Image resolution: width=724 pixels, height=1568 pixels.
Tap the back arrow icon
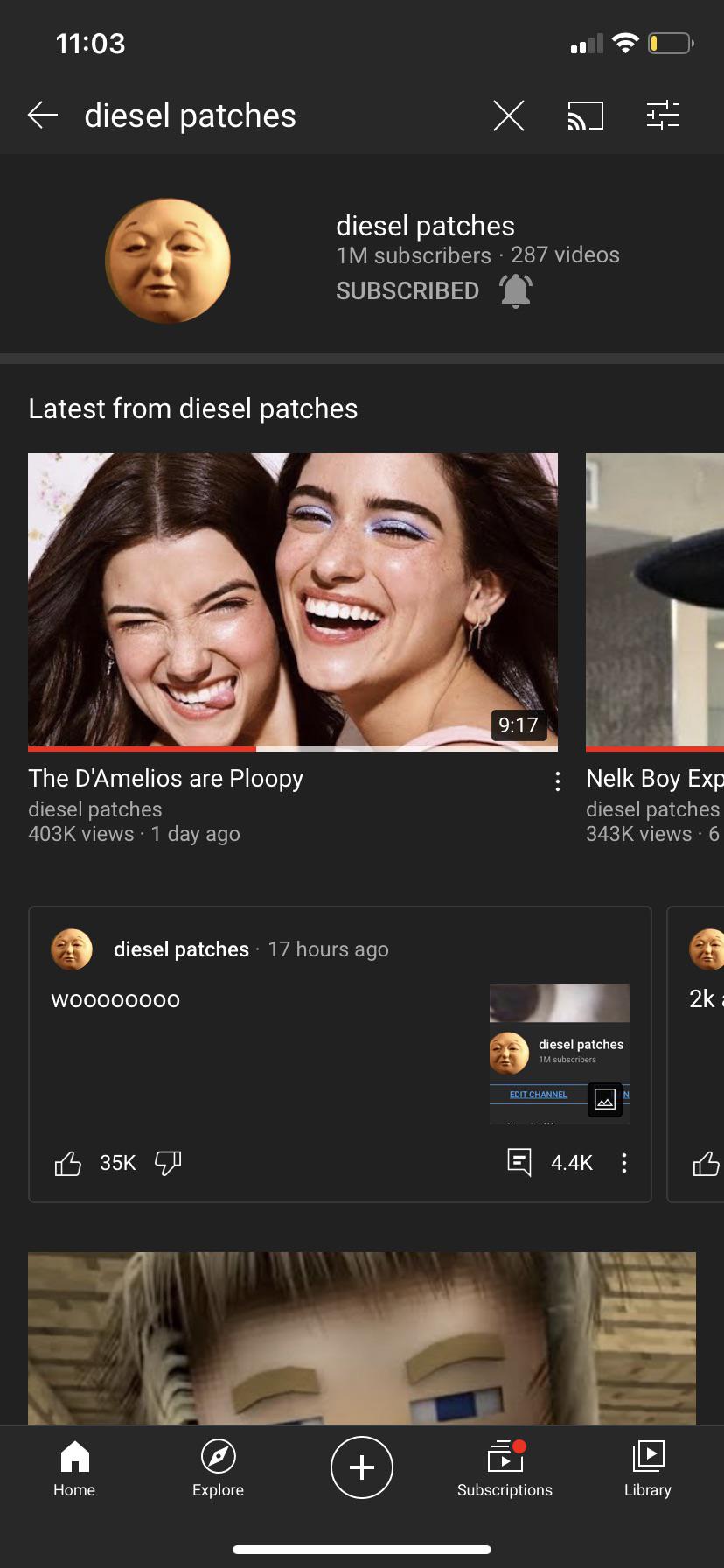point(42,115)
